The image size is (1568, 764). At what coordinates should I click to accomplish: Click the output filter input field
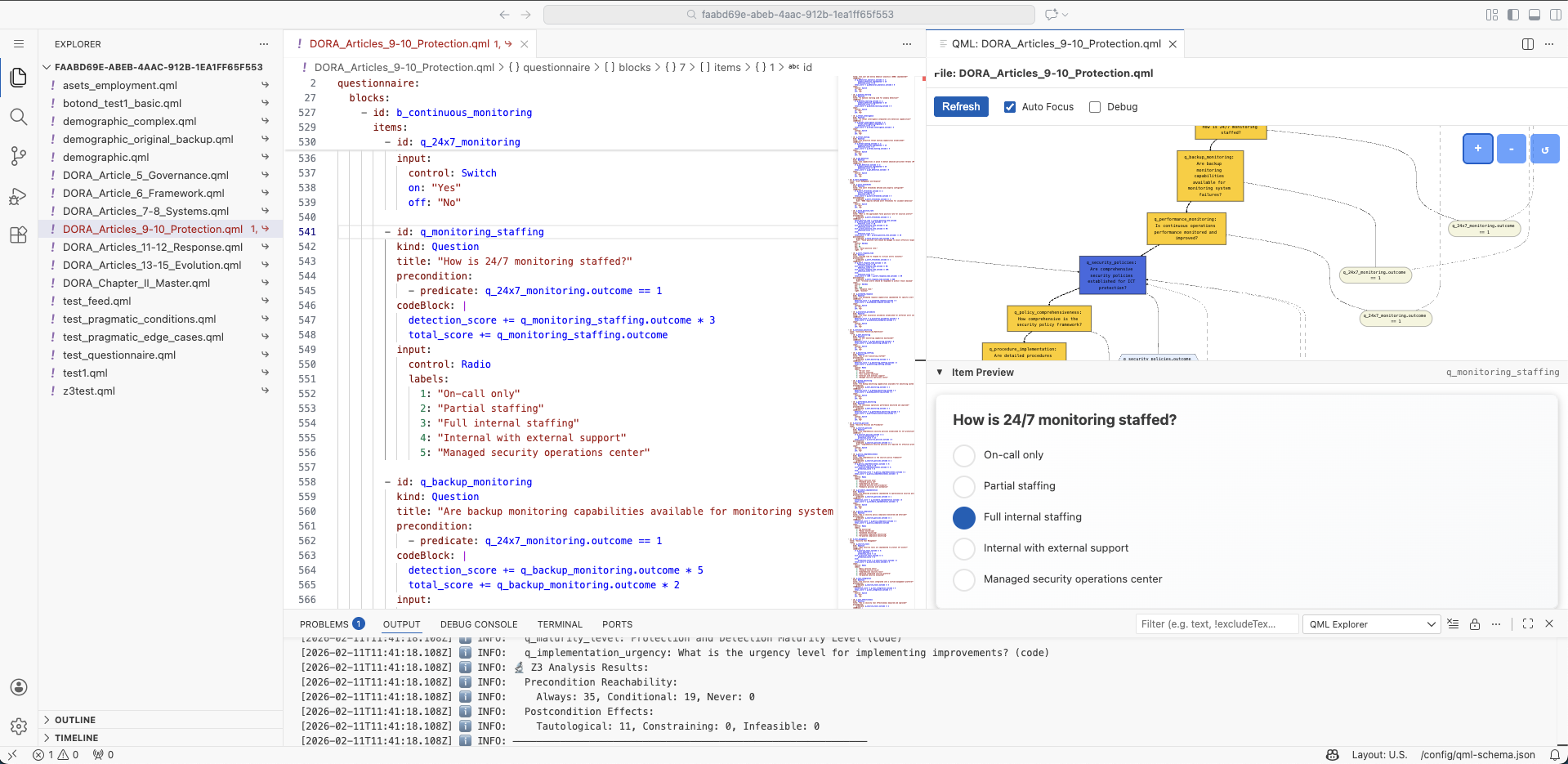1216,624
